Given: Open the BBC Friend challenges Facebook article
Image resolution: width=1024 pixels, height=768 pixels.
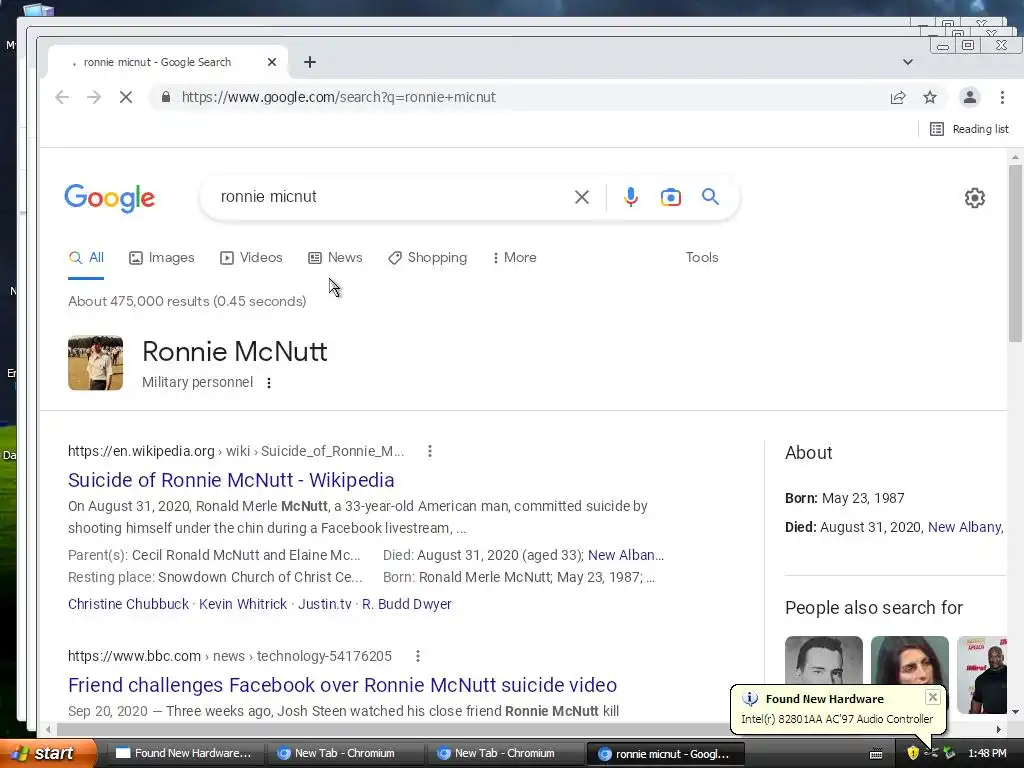Looking at the screenshot, I should [x=342, y=685].
